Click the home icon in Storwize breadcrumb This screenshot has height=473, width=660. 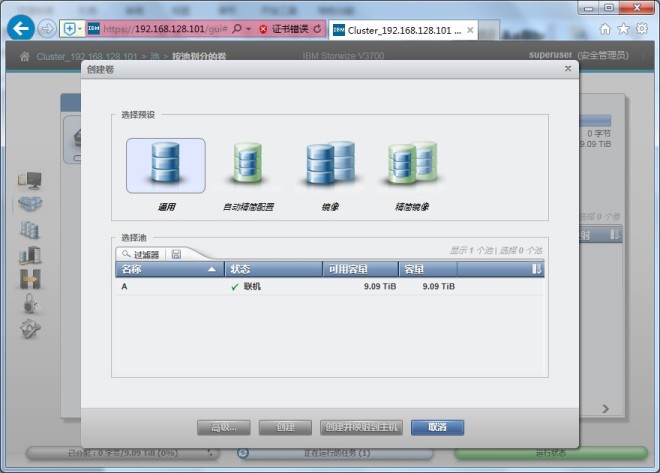coord(24,56)
